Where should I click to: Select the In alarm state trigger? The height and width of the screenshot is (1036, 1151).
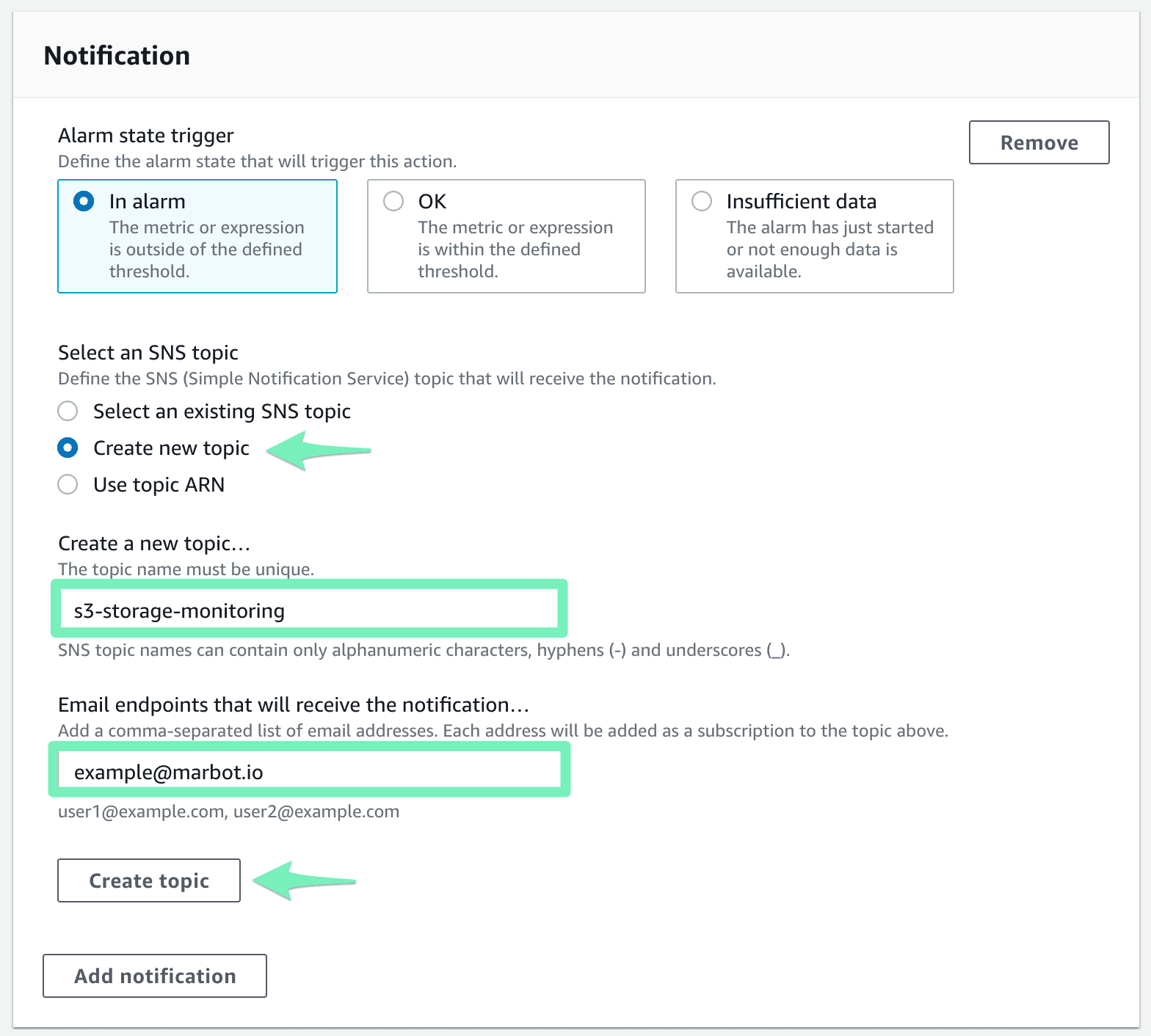tap(197, 236)
